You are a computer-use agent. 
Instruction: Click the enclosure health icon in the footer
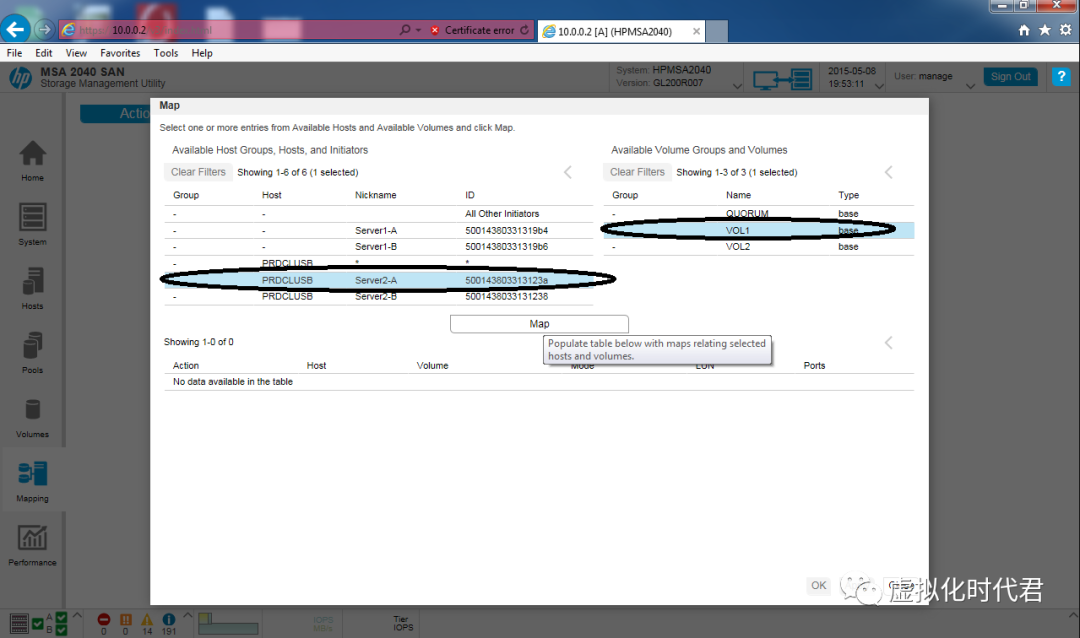[19, 624]
